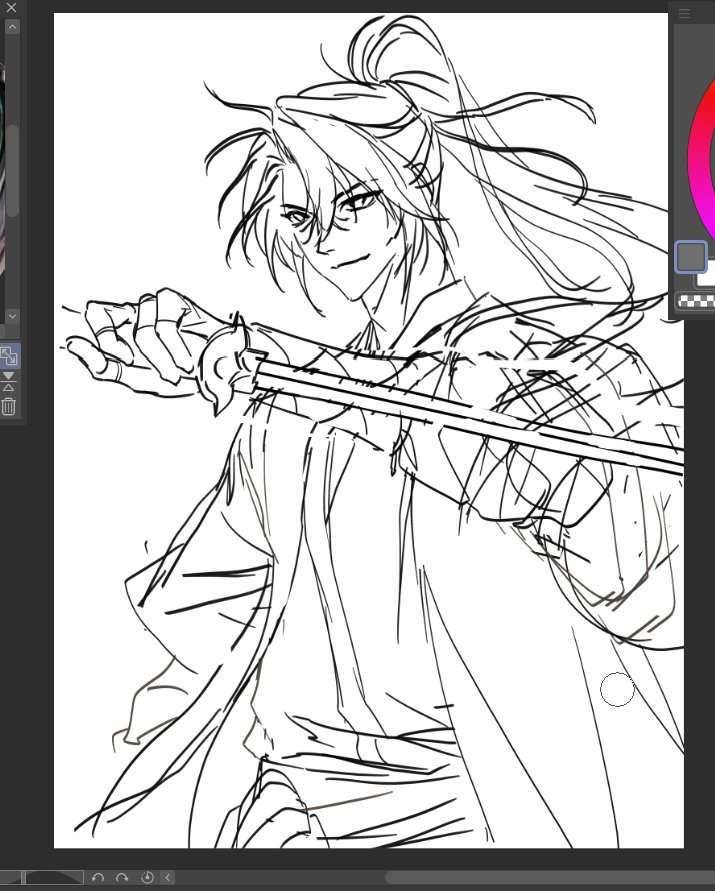Click the trash delete icon
This screenshot has height=891, width=715.
tap(9, 406)
